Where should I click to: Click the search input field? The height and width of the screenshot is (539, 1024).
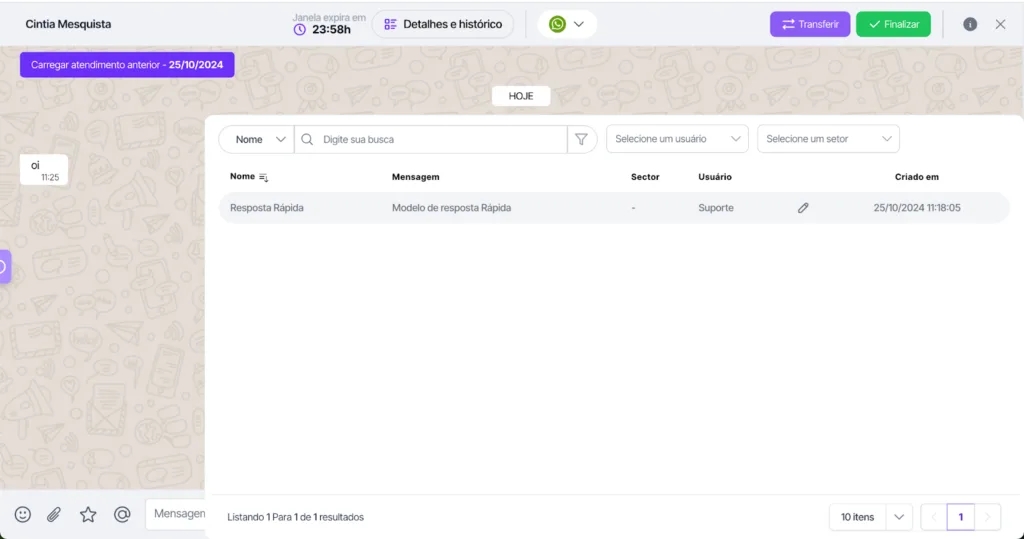(x=440, y=139)
